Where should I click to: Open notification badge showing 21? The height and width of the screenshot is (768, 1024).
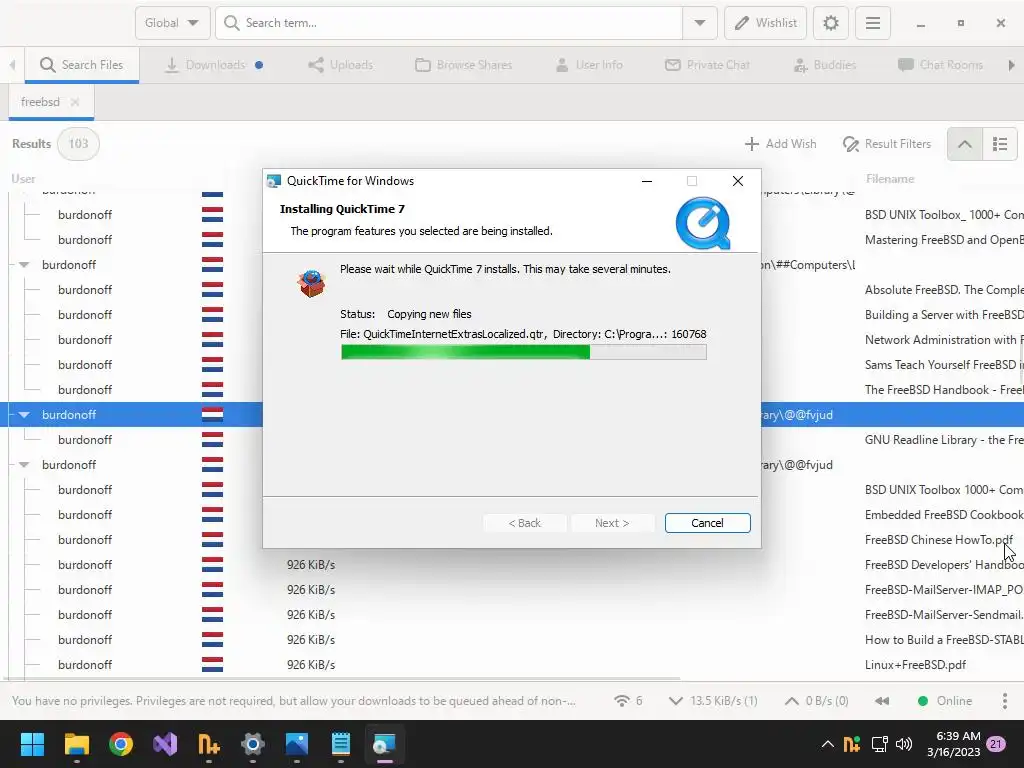pyautogui.click(x=996, y=744)
